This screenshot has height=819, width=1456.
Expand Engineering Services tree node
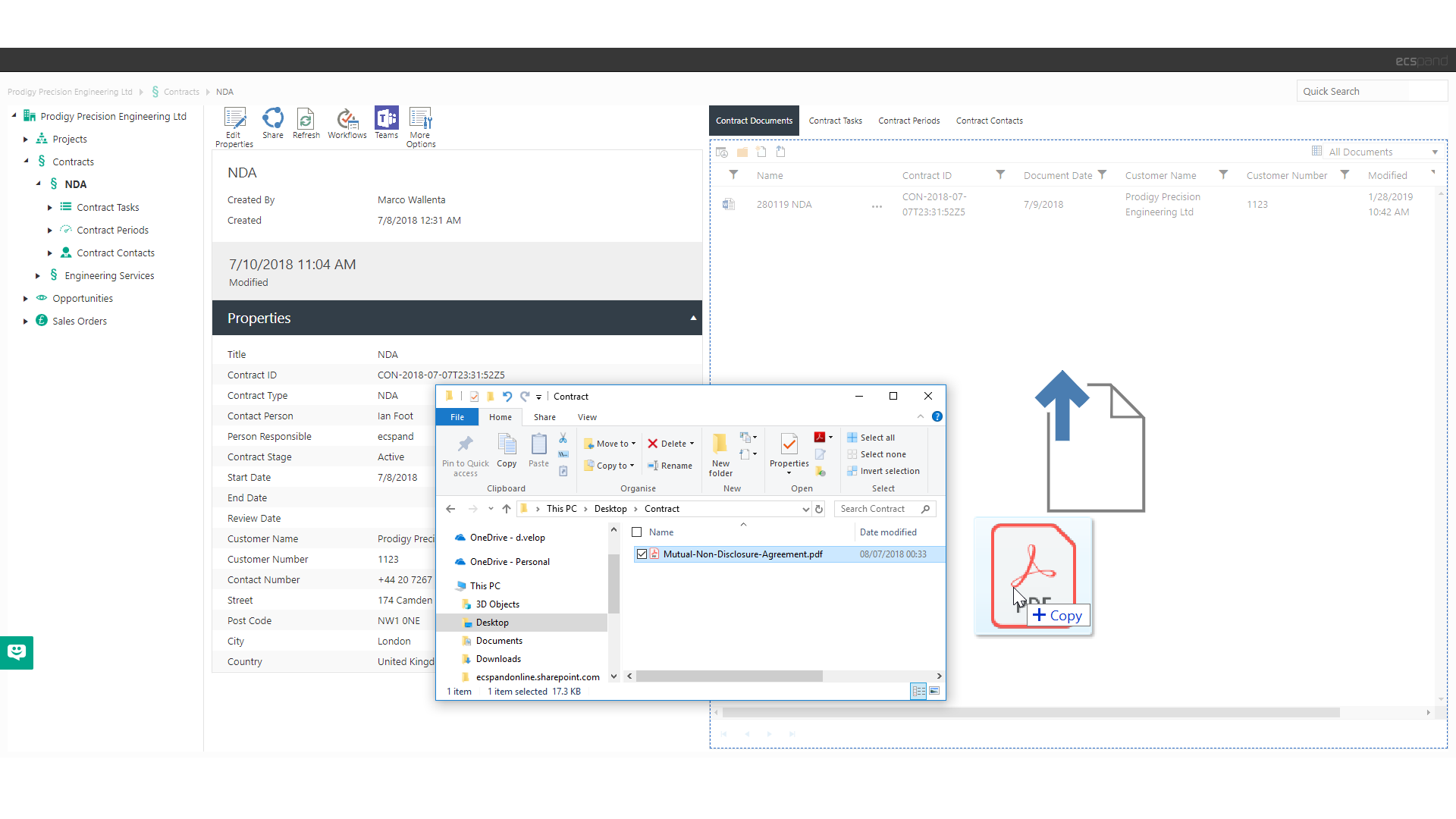38,276
